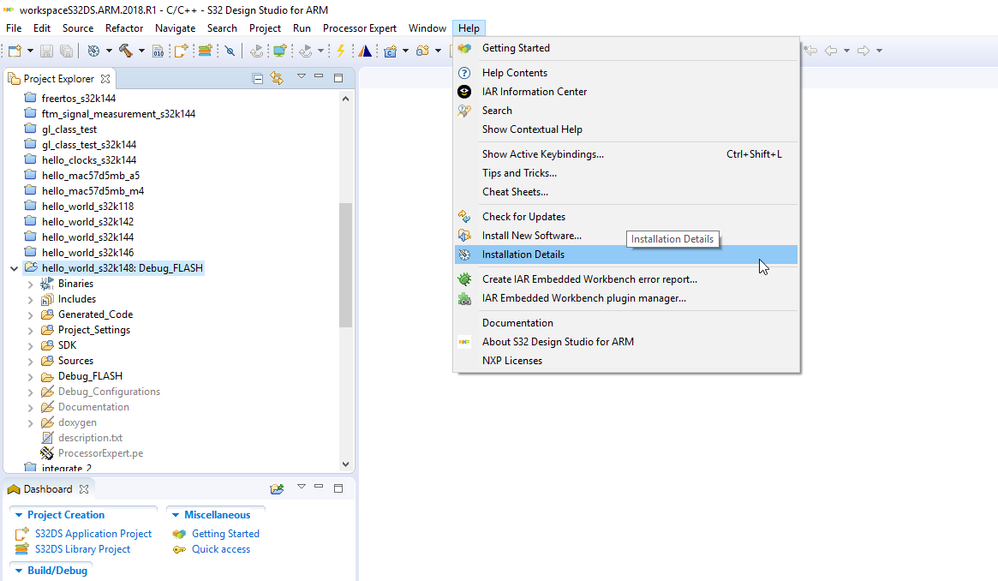
Task: Close the Dashboard tab
Action: (84, 489)
